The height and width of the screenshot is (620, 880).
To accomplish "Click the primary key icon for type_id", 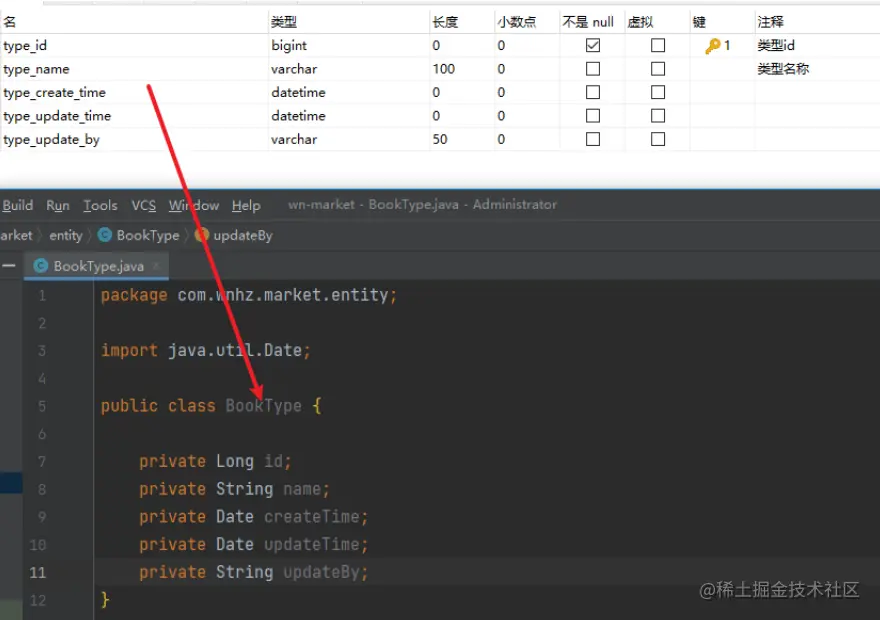I will pos(713,45).
